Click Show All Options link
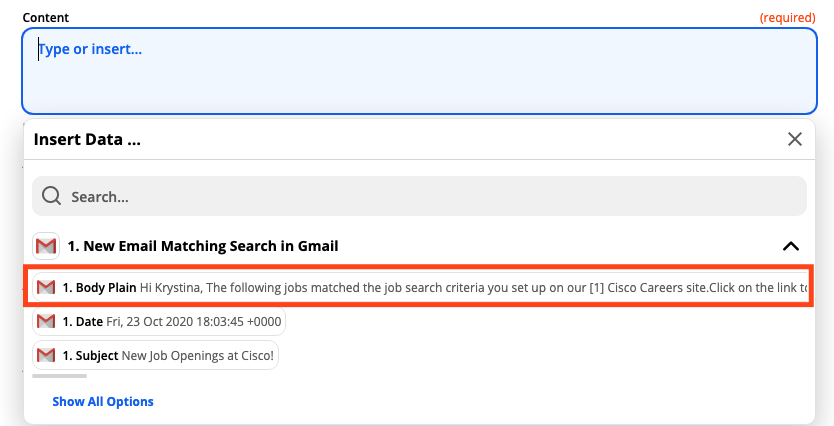 pyautogui.click(x=103, y=402)
